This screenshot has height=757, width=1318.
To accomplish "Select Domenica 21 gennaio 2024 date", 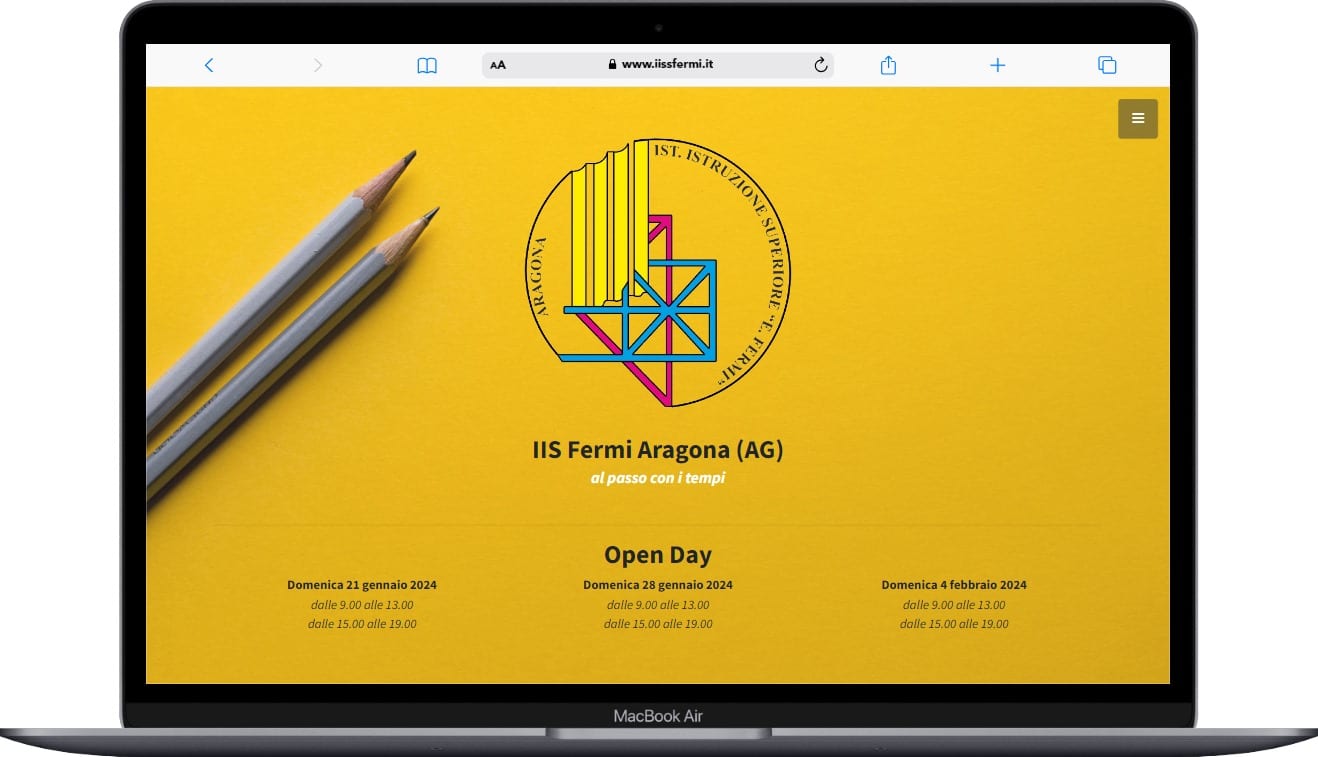I will [362, 585].
